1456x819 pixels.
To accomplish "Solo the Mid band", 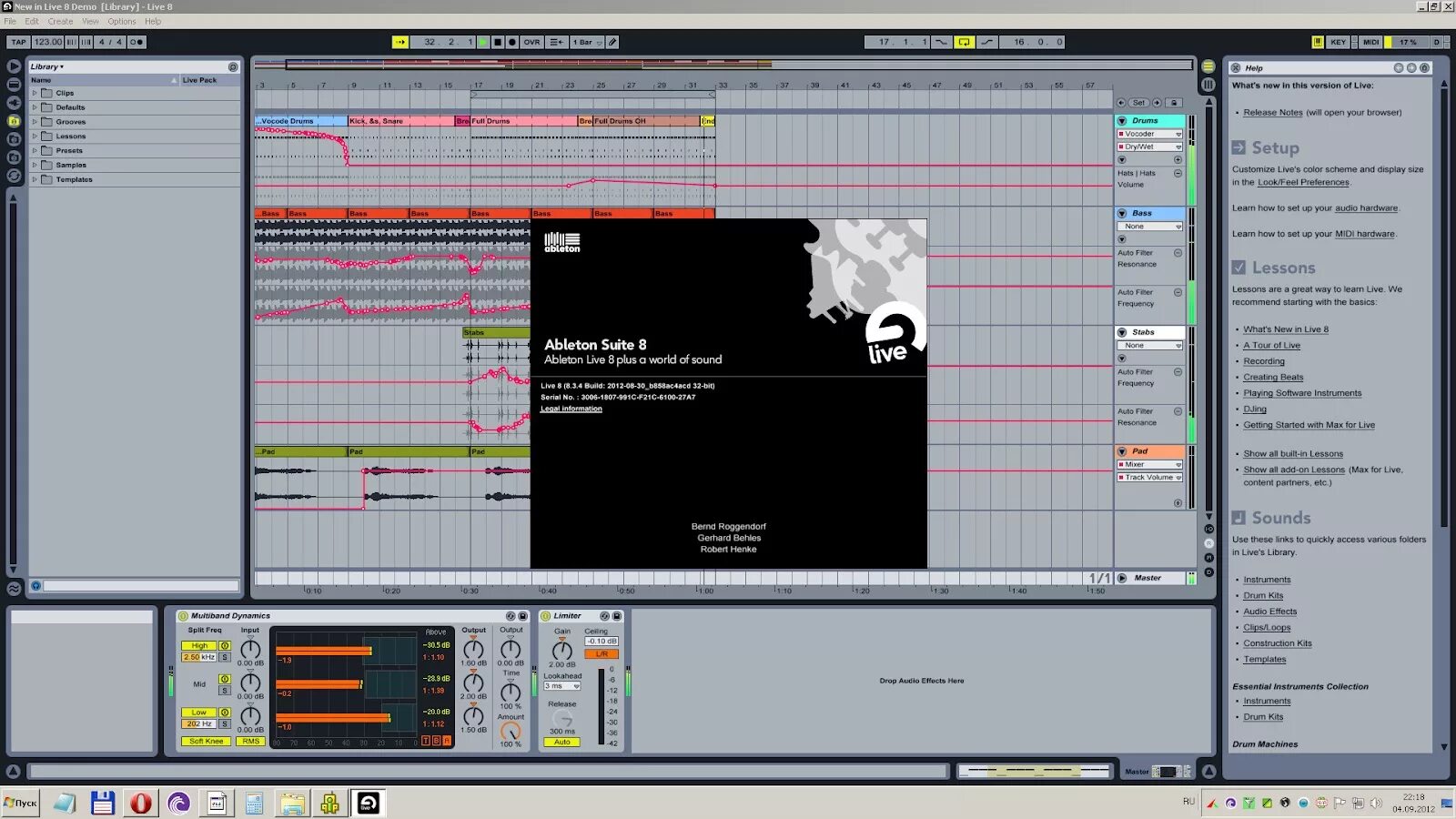I will [x=224, y=691].
